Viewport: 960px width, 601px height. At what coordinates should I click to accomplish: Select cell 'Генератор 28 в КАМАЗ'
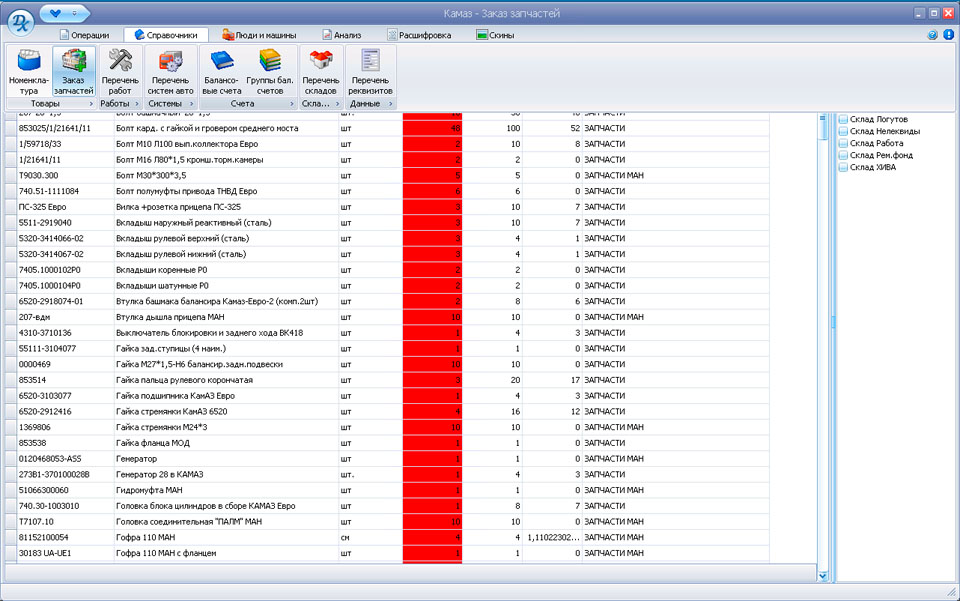(x=226, y=474)
